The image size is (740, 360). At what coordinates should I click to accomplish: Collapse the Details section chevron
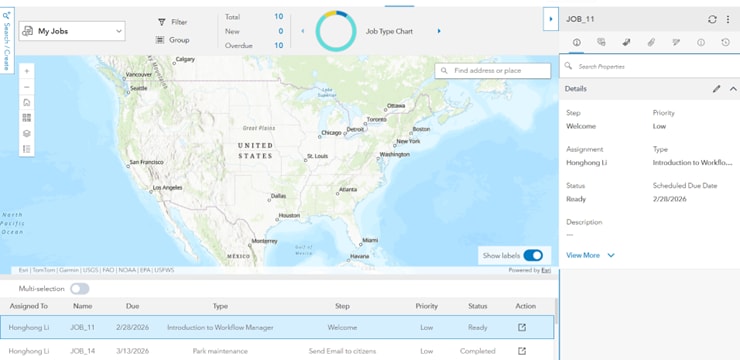(x=733, y=89)
